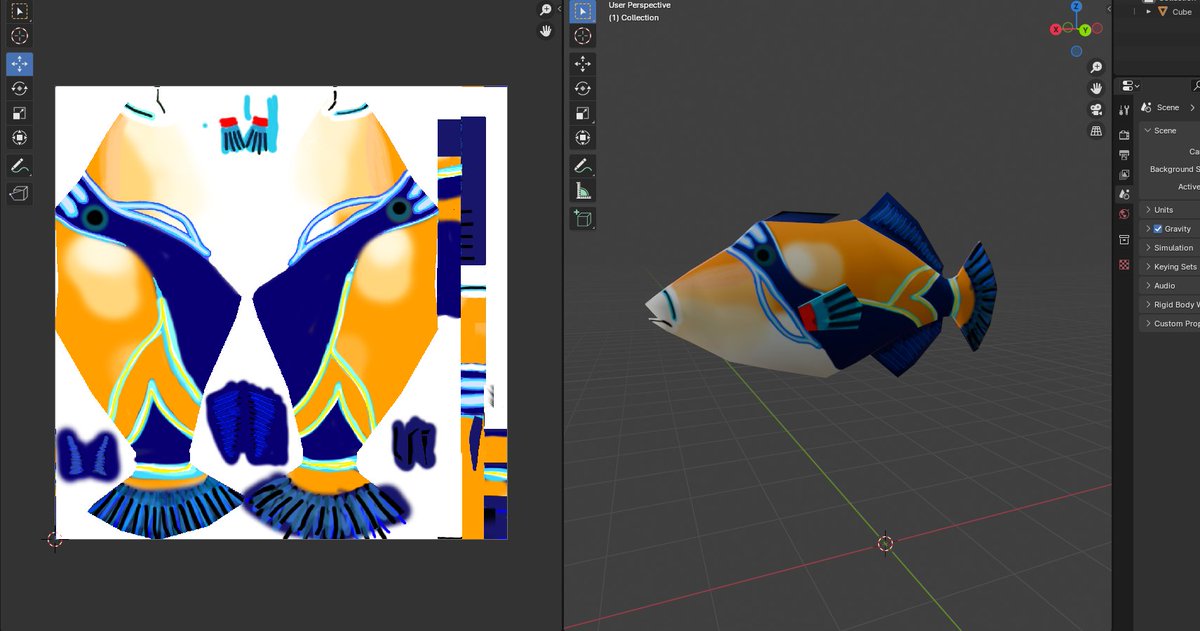Viewport: 1200px width, 631px height.
Task: Snap view to the negative X axis circle
Action: [x=1097, y=27]
